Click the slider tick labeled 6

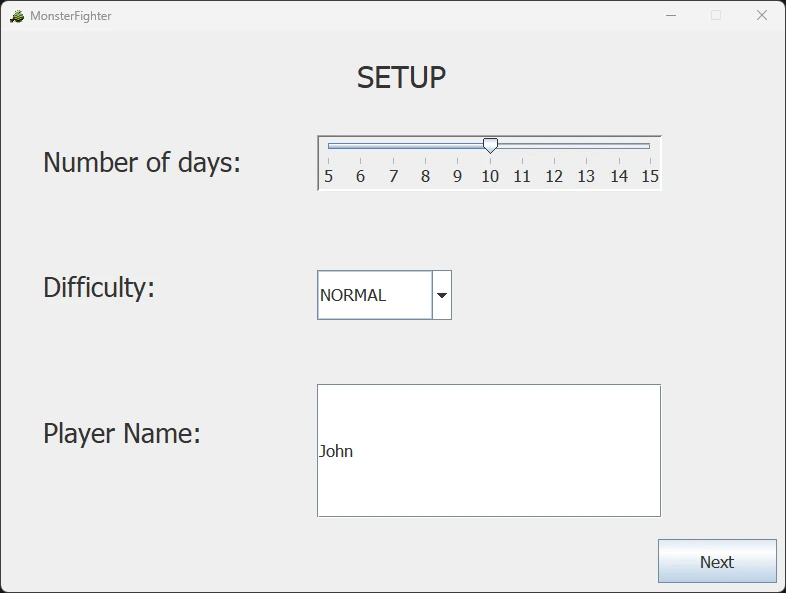tap(360, 176)
